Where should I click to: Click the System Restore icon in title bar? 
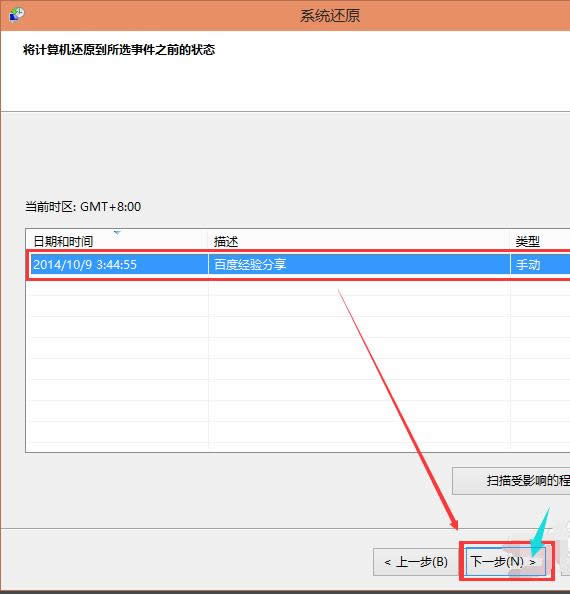point(17,15)
